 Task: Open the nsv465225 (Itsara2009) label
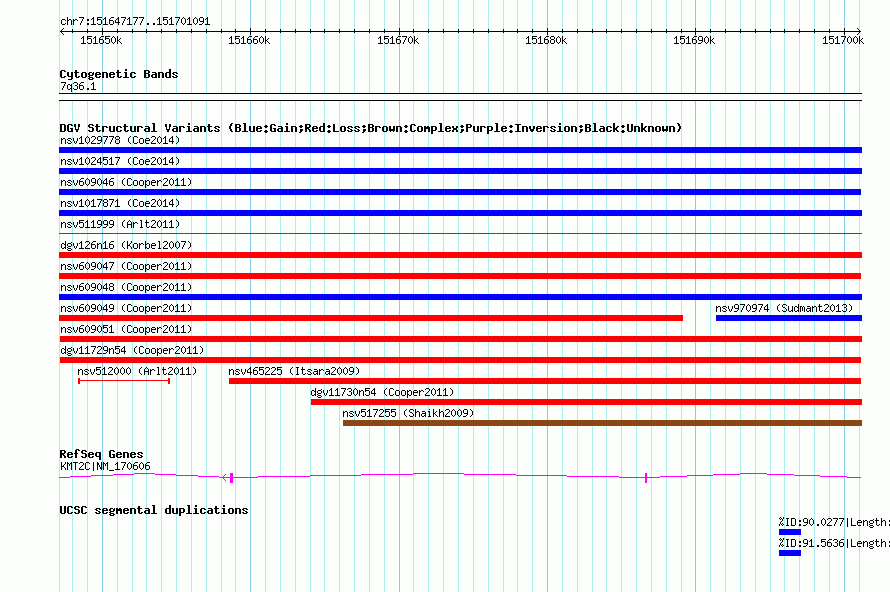294,371
